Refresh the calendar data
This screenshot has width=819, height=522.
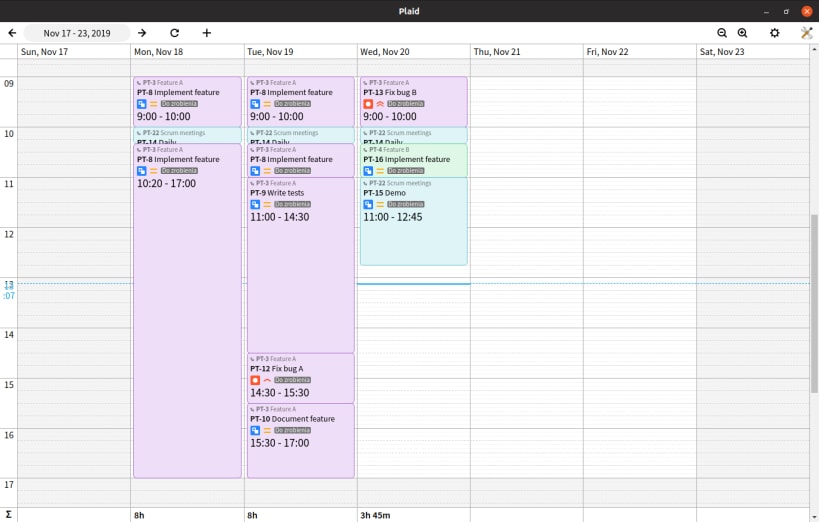(x=174, y=33)
